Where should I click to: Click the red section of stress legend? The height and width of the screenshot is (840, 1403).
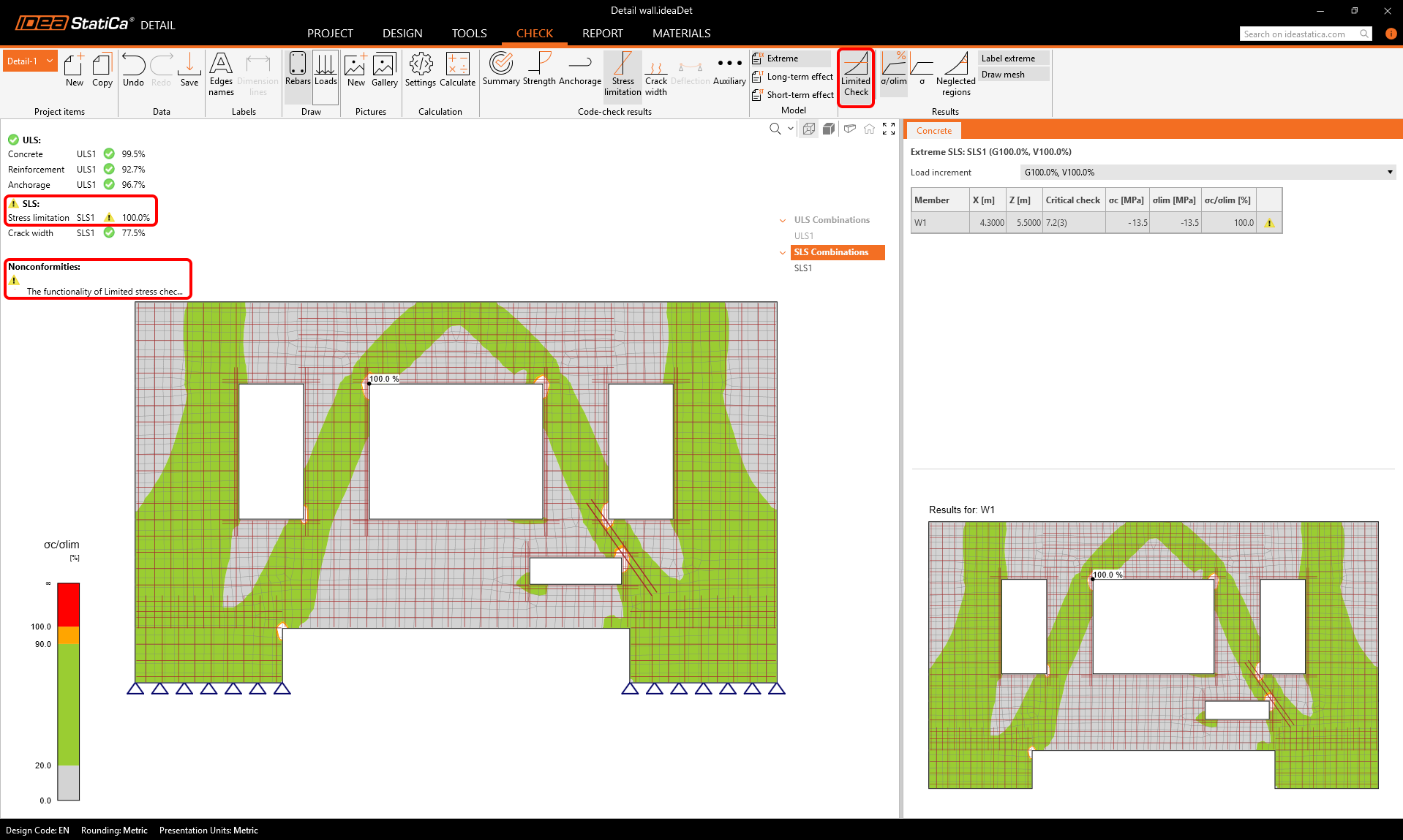point(68,604)
